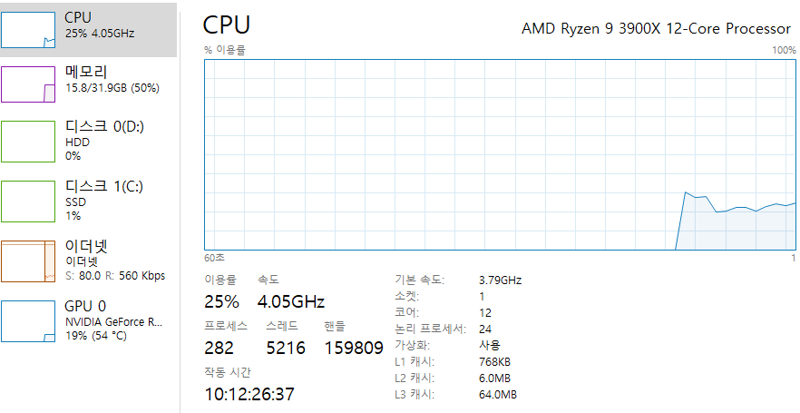View 이더넷 S: 80.0 R: 560 Kbps entry

tap(89, 261)
